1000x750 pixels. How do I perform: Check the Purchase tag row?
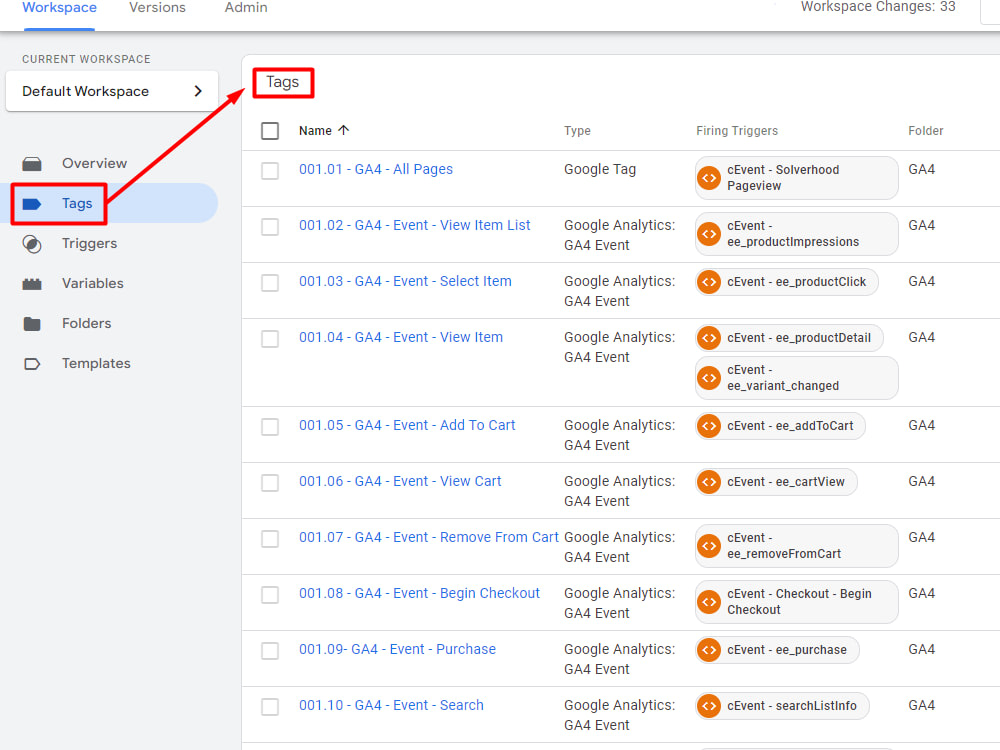(x=270, y=651)
